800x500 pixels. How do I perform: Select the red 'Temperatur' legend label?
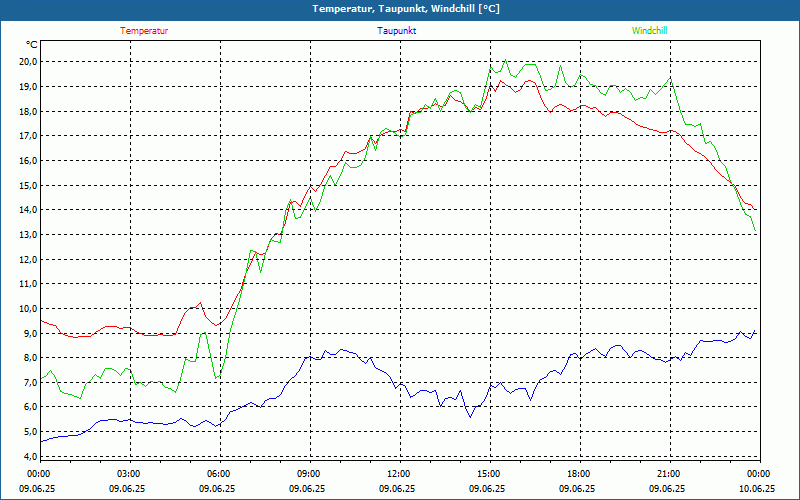click(x=144, y=31)
